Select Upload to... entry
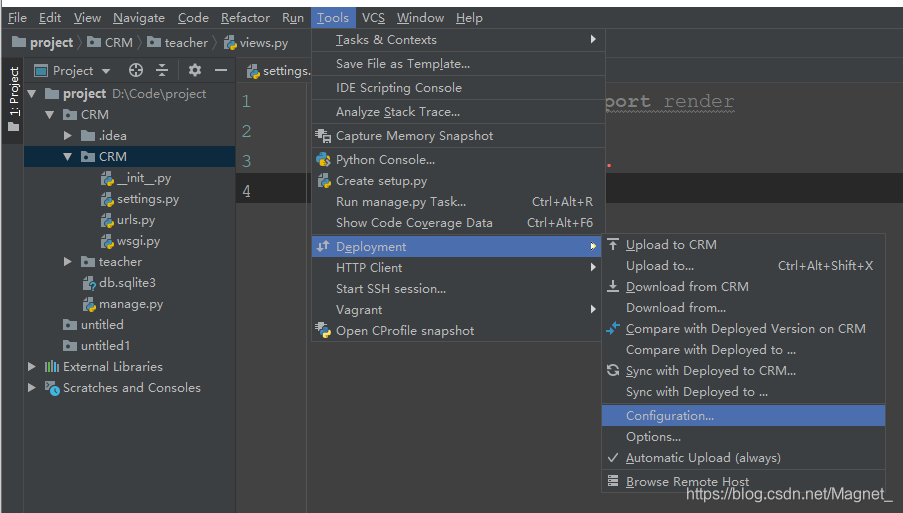 pyautogui.click(x=743, y=265)
